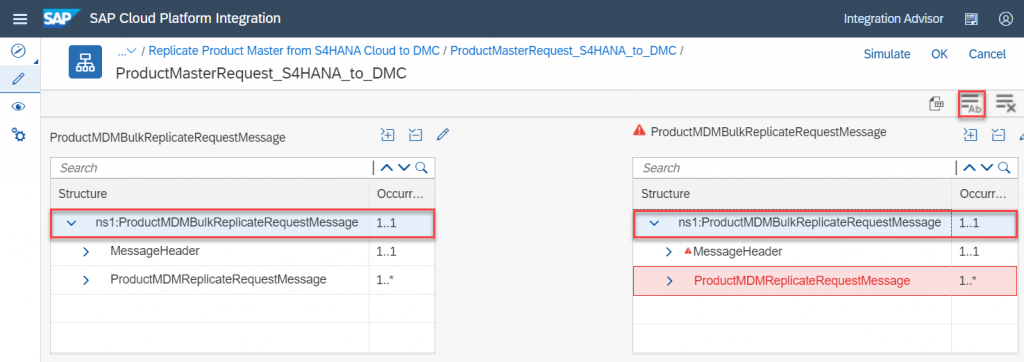Expand all nodes in target structure

[x=970, y=135]
